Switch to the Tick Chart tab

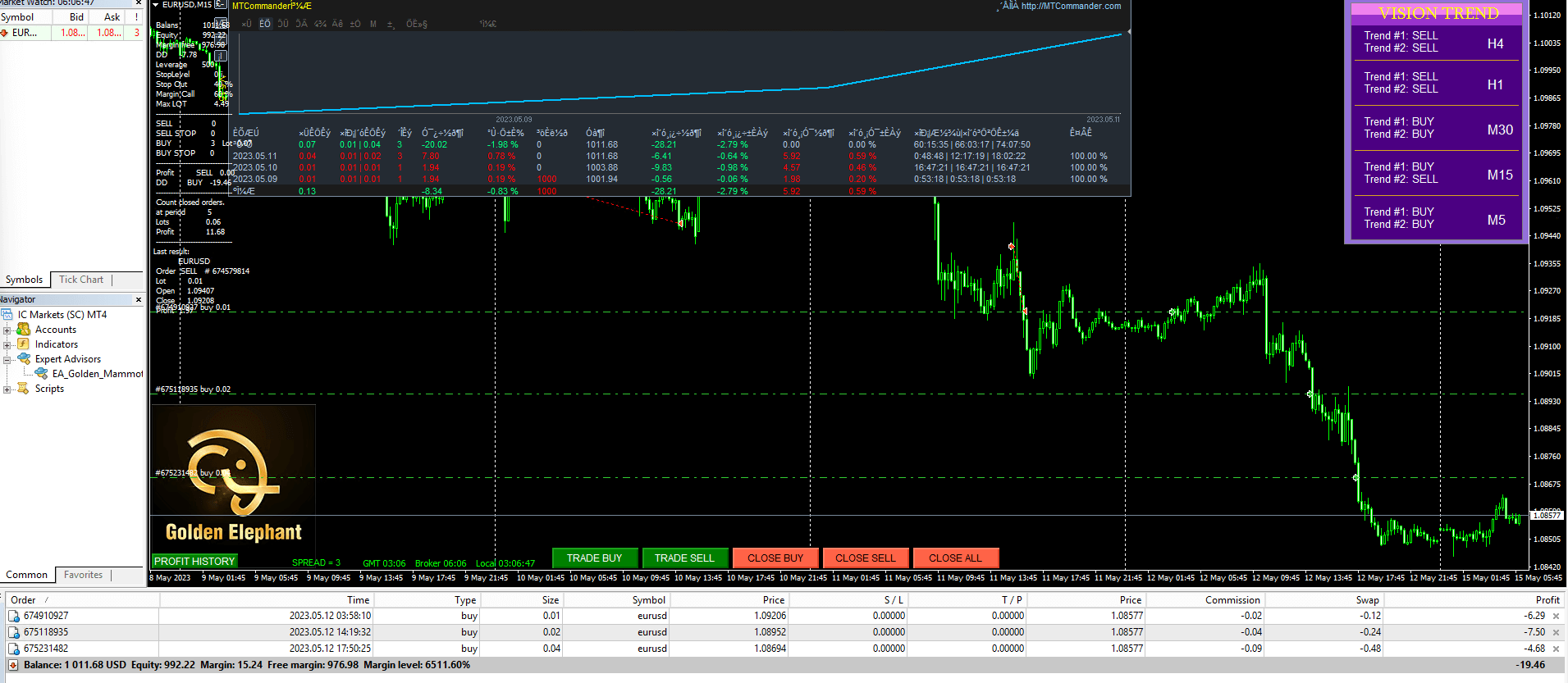pyautogui.click(x=81, y=280)
